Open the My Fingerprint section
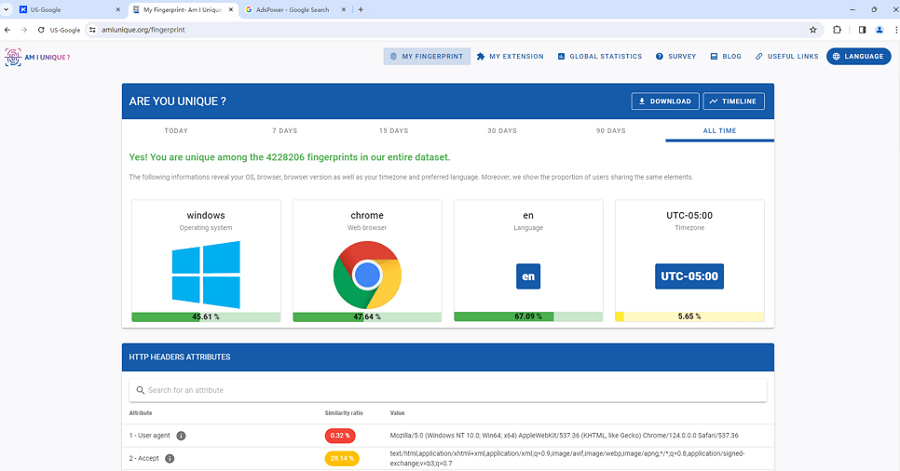This screenshot has width=900, height=471. (426, 56)
